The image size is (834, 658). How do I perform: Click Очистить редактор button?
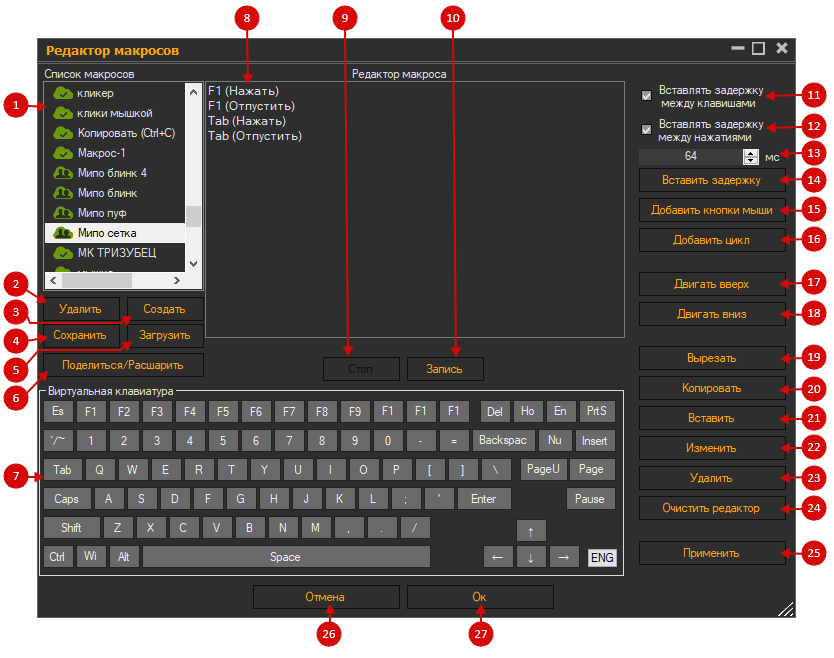(712, 508)
